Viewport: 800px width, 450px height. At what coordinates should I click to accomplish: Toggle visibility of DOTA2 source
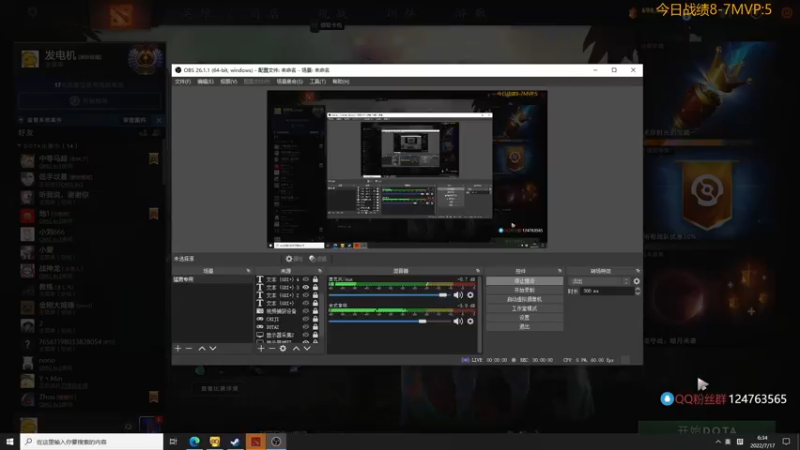(x=306, y=327)
